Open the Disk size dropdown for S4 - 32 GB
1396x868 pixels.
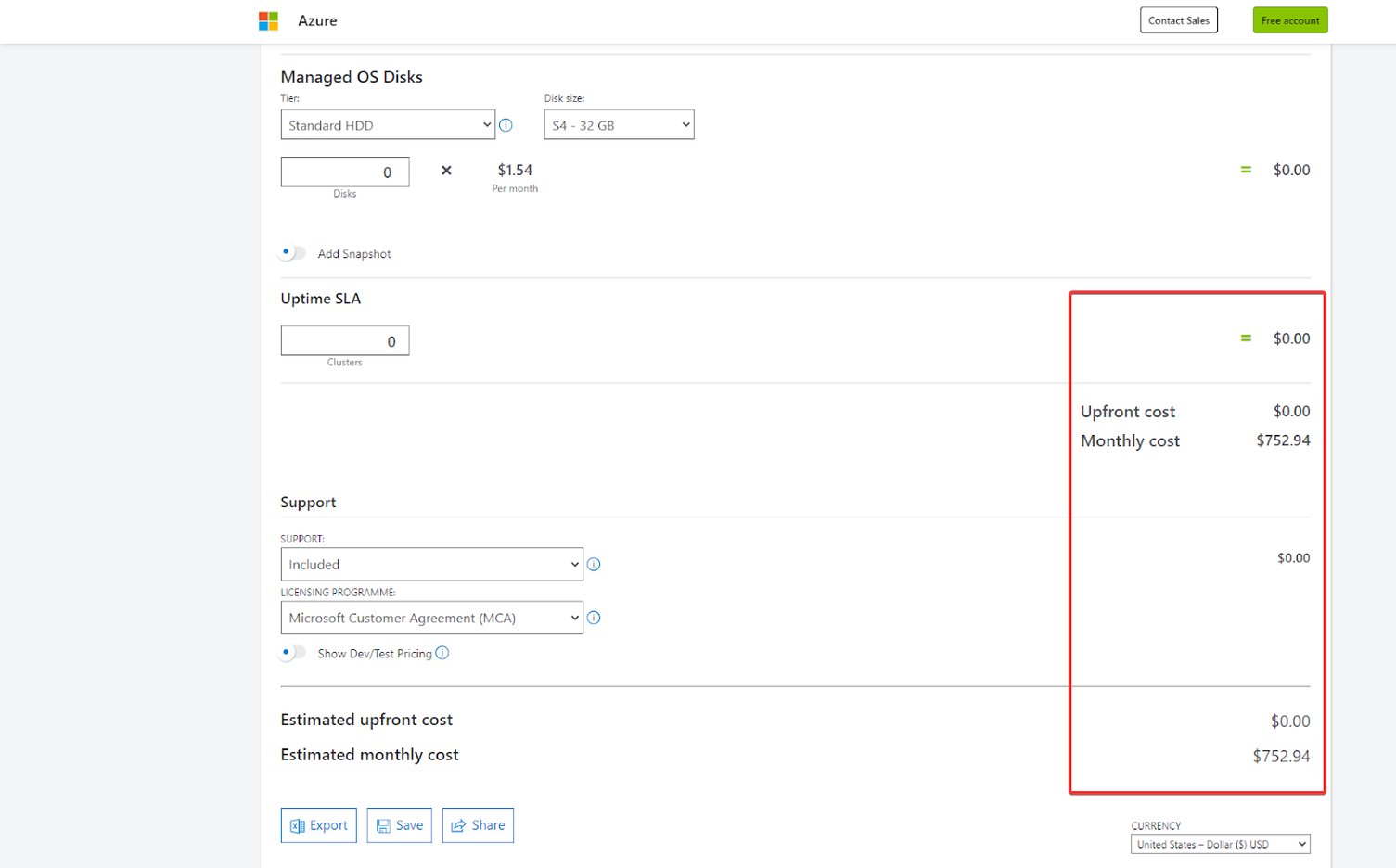point(618,124)
